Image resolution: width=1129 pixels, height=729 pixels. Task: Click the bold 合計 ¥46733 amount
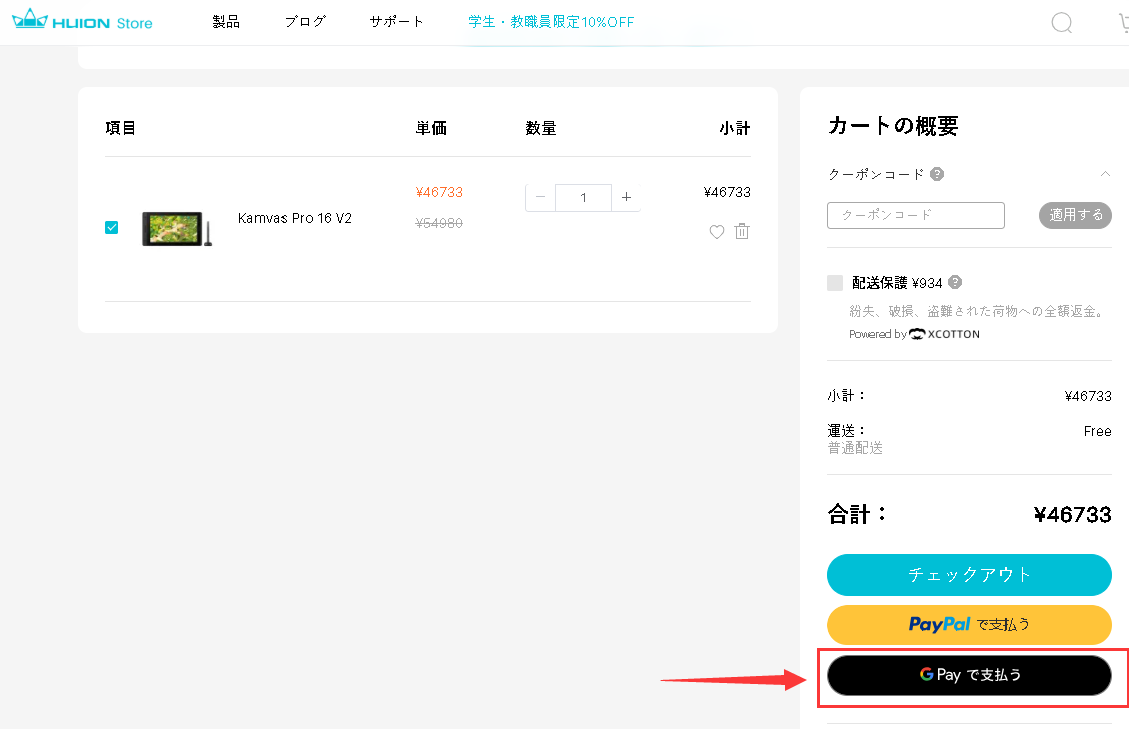tap(1072, 514)
